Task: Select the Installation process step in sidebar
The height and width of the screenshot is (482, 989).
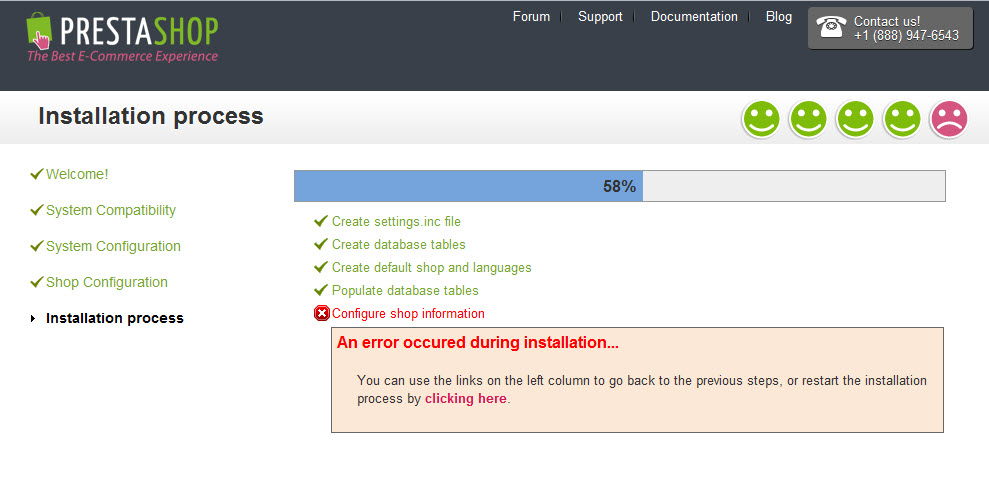Action: (x=115, y=318)
